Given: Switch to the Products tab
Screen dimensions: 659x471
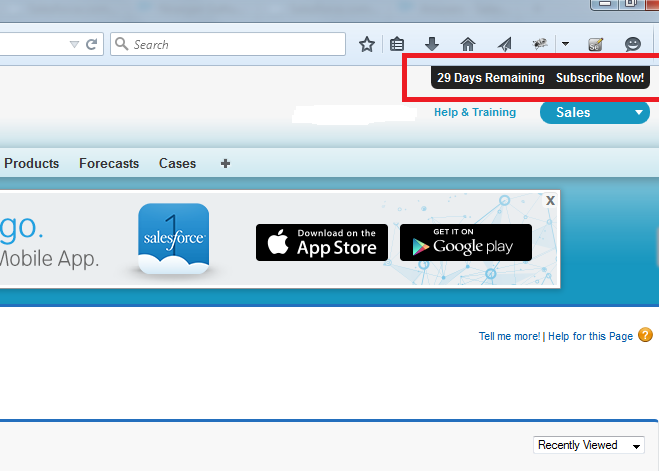Looking at the screenshot, I should click(x=32, y=163).
